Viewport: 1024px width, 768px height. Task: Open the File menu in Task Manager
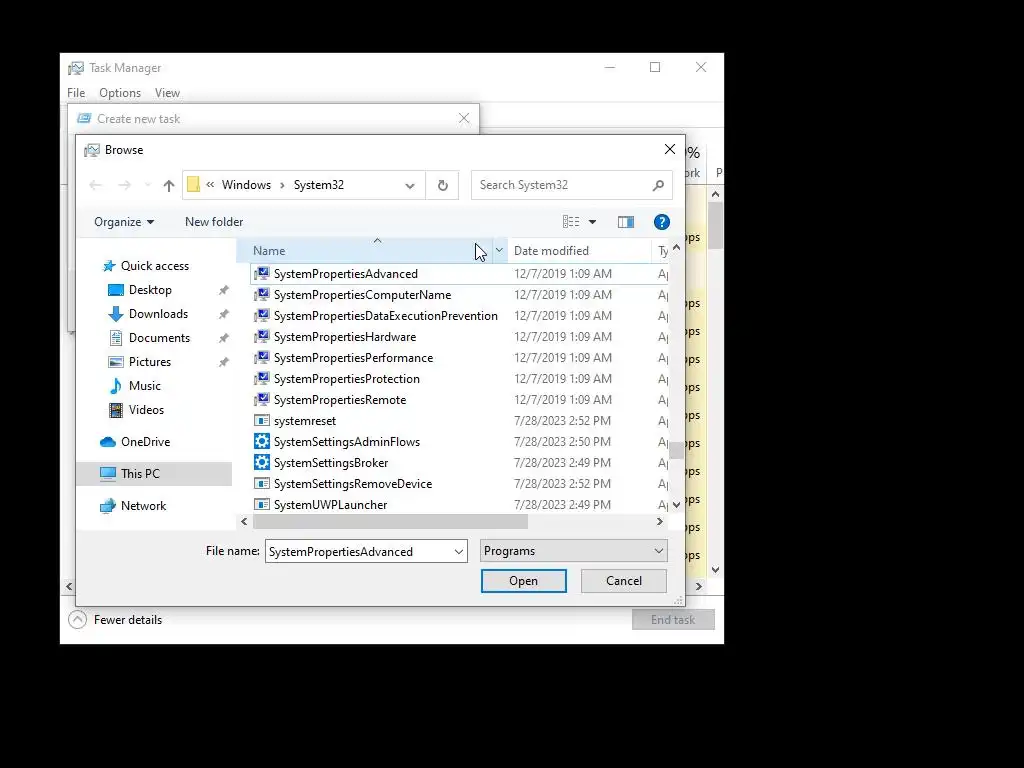click(76, 93)
